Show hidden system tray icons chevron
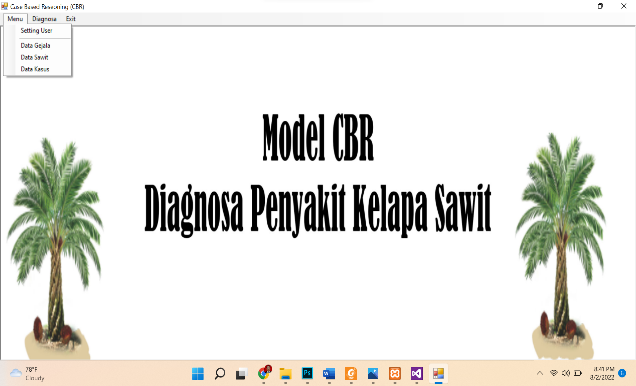 click(540, 373)
